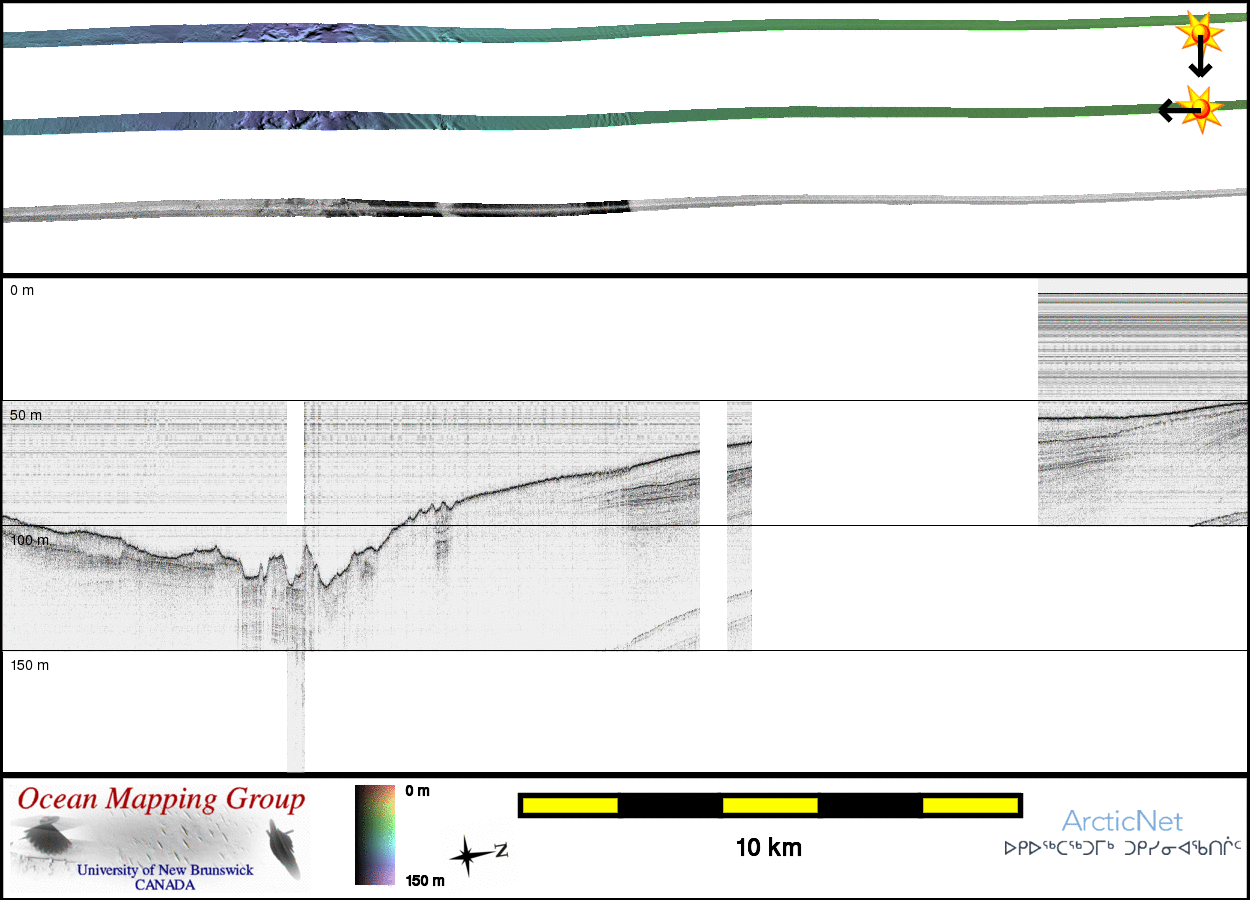Click the 50 m depth label
Screen dimensions: 1250x900
click(x=27, y=415)
